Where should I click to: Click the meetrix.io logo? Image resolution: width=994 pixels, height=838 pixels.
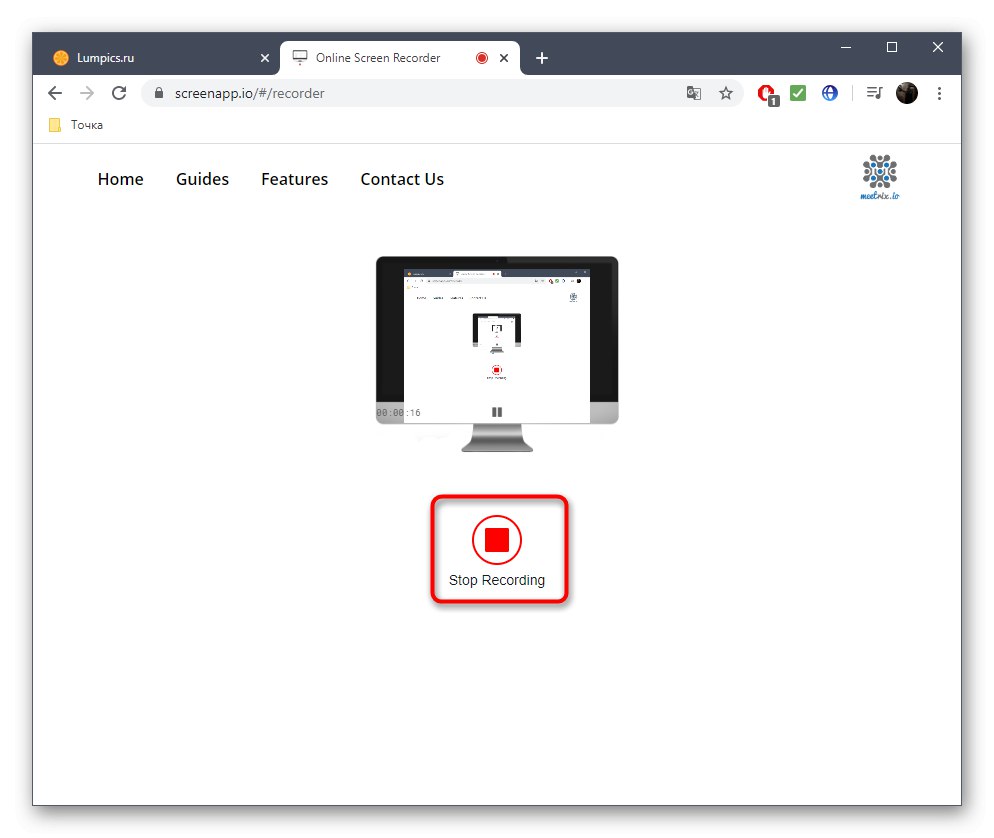pyautogui.click(x=878, y=176)
